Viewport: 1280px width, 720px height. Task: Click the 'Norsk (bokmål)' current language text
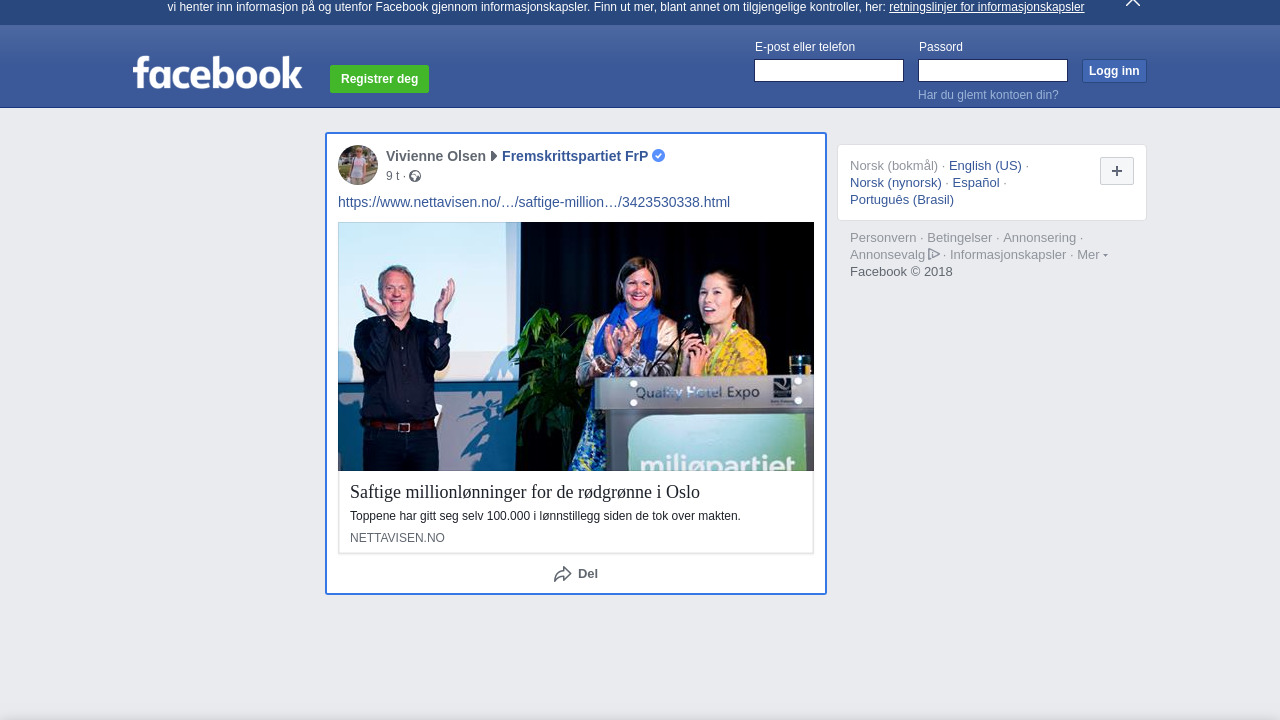point(894,166)
